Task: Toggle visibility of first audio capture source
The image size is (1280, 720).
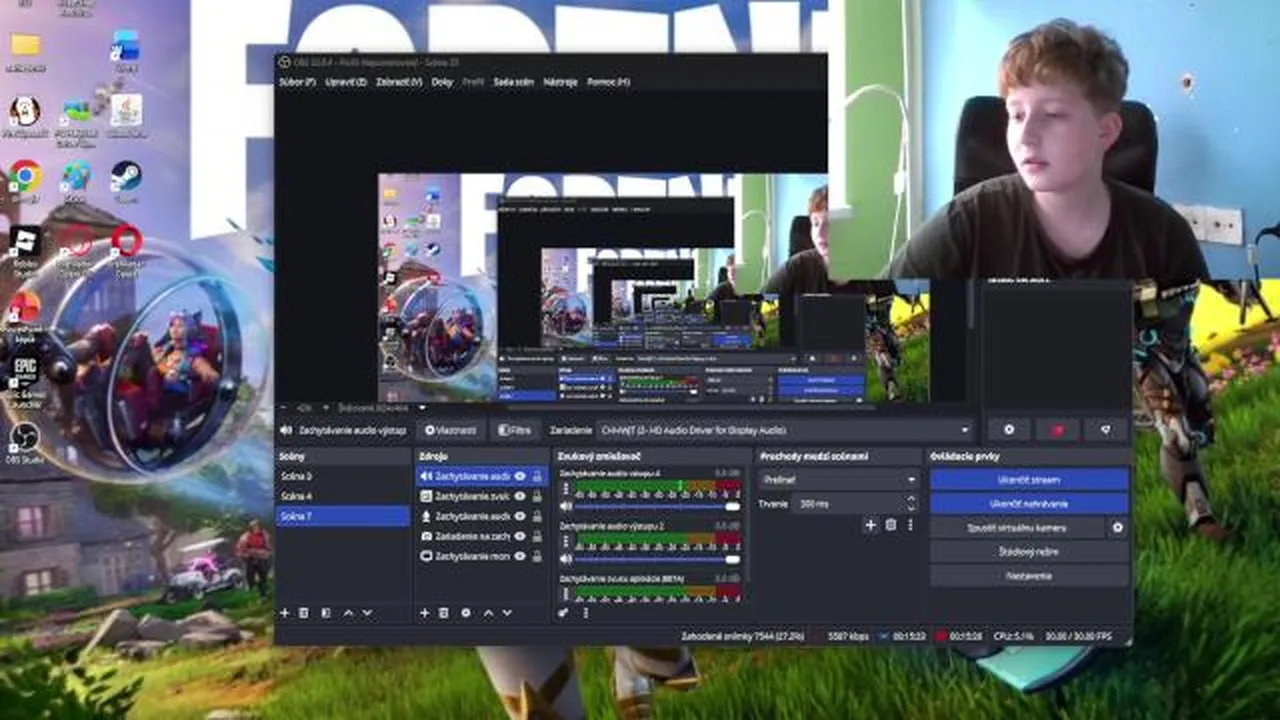Action: (520, 477)
